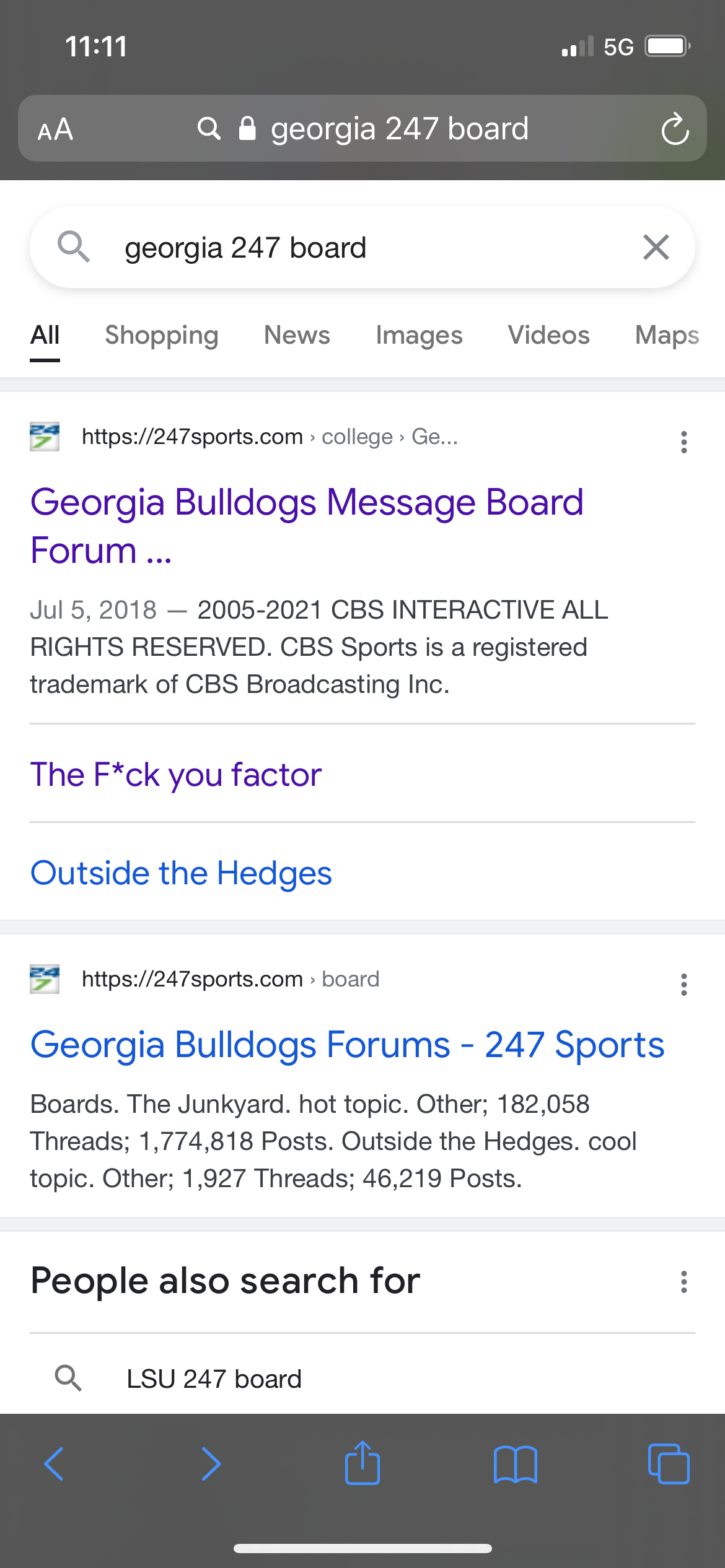Go back with Safari's back arrow
This screenshot has height=1568, width=725.
click(x=55, y=1464)
